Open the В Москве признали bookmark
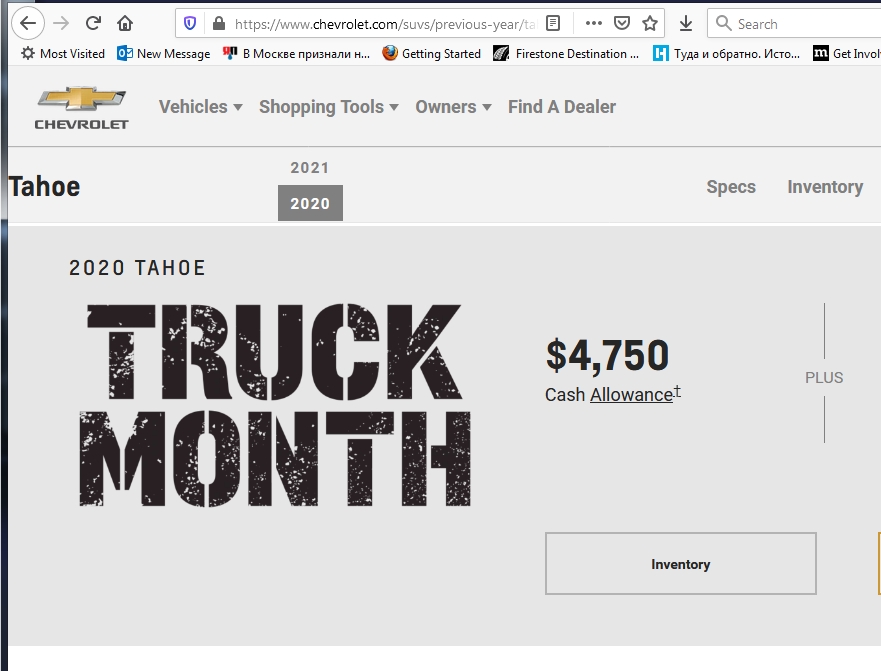This screenshot has height=671, width=881. (296, 53)
